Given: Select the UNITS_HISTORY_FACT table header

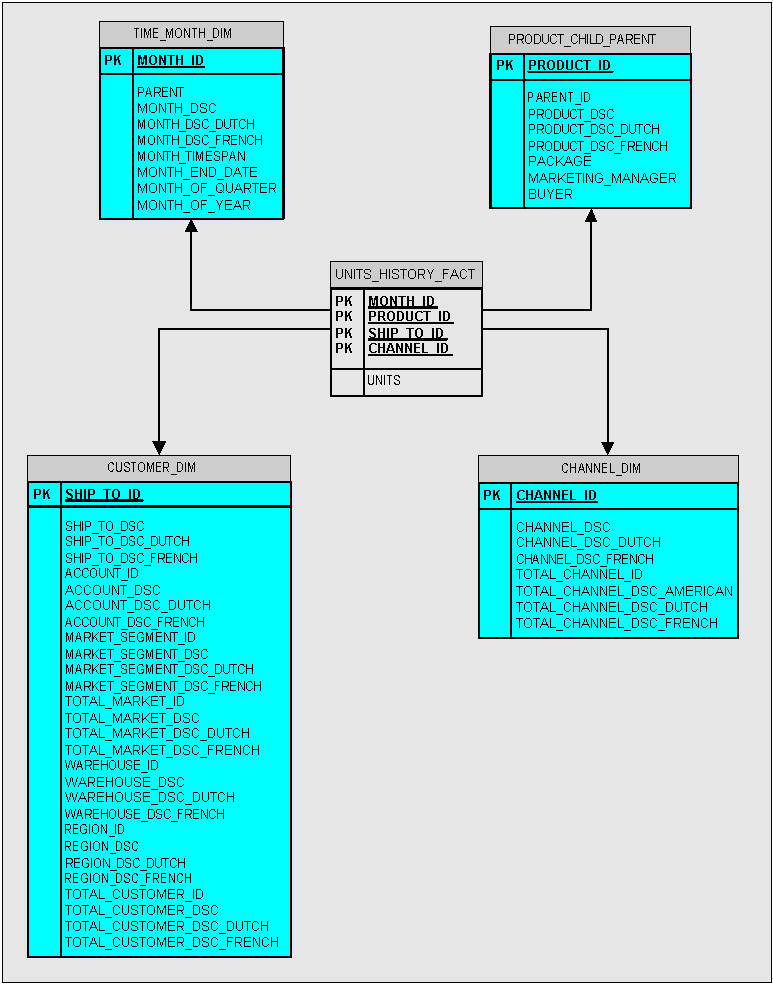Looking at the screenshot, I should coord(405,274).
